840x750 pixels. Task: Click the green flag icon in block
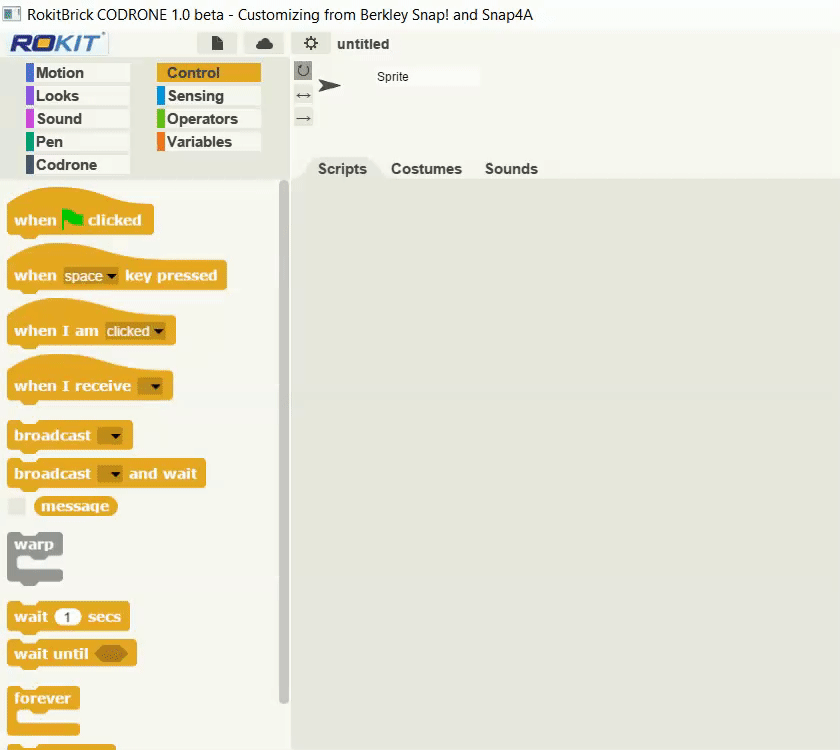[72, 219]
